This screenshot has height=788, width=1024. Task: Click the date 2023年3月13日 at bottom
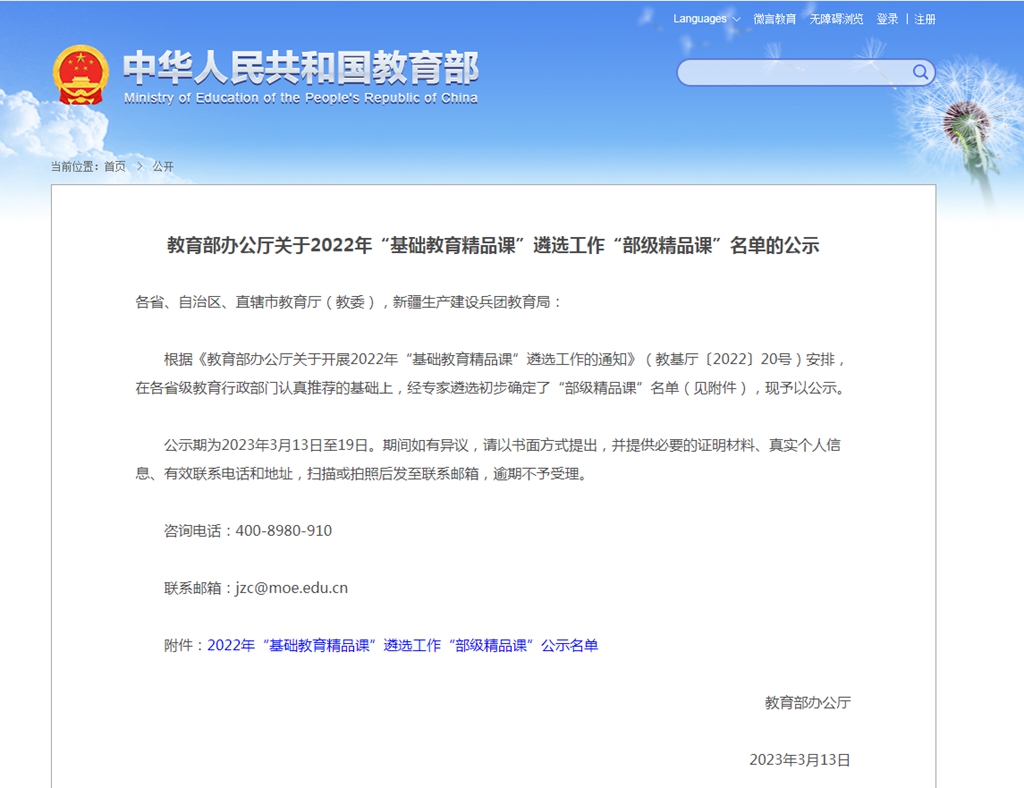[x=800, y=759]
